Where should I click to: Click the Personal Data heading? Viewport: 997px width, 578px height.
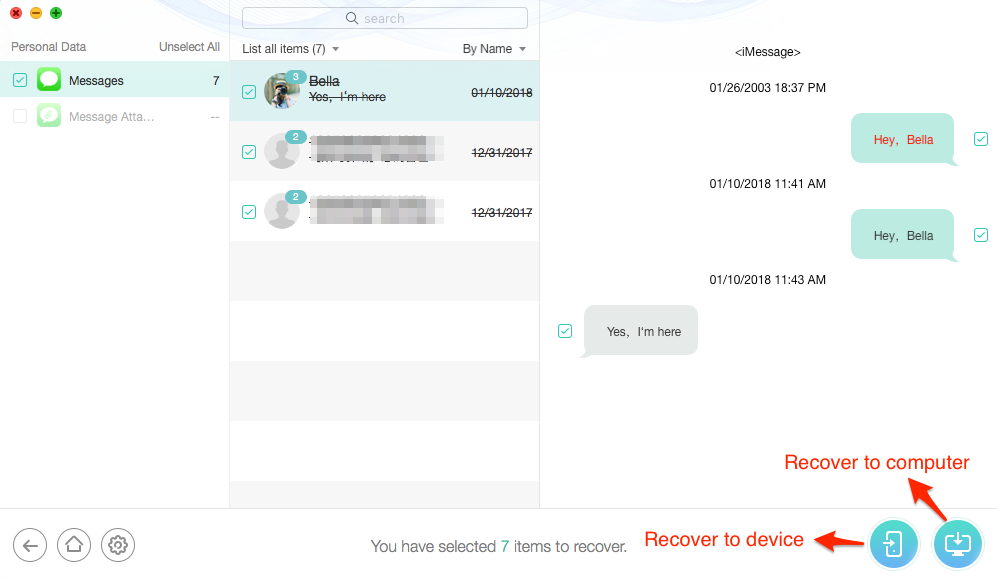click(48, 46)
